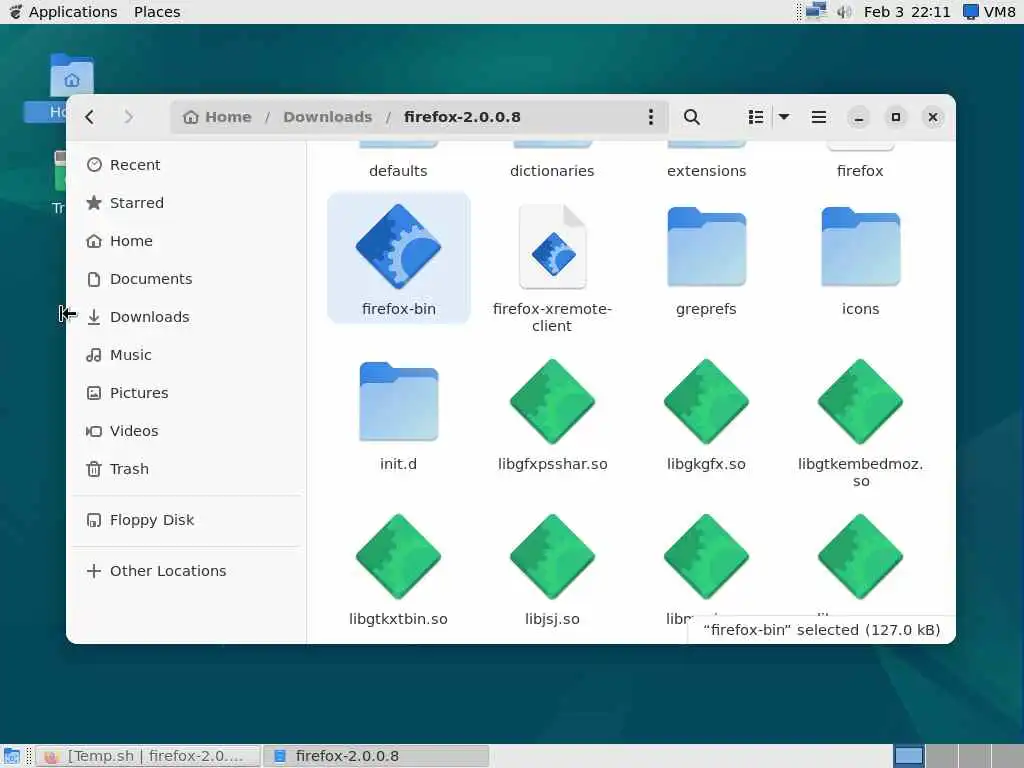This screenshot has width=1024, height=768.
Task: Select the firefox-xremote-client file icon
Action: (x=552, y=246)
